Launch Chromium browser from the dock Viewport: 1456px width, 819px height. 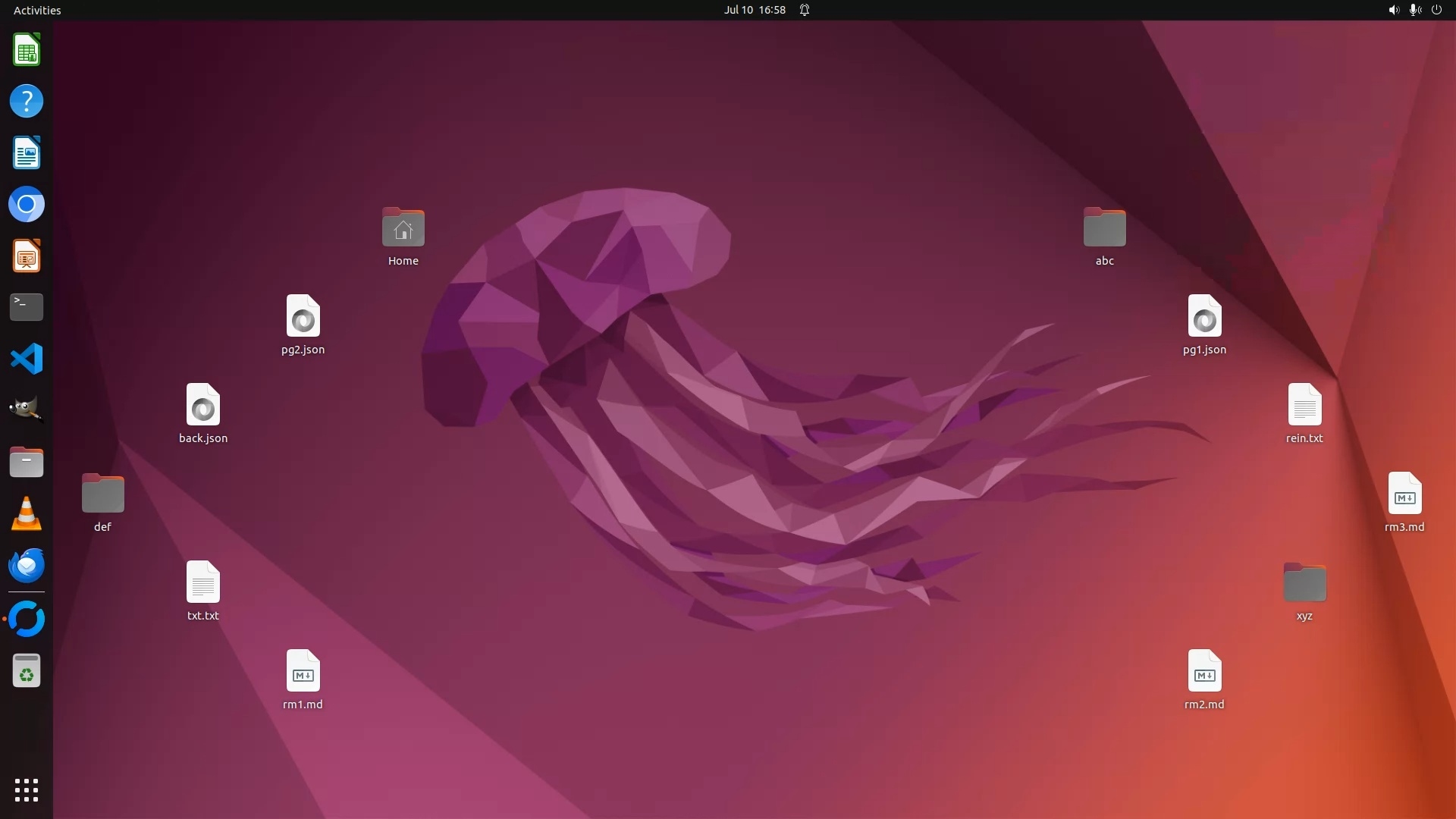27,205
